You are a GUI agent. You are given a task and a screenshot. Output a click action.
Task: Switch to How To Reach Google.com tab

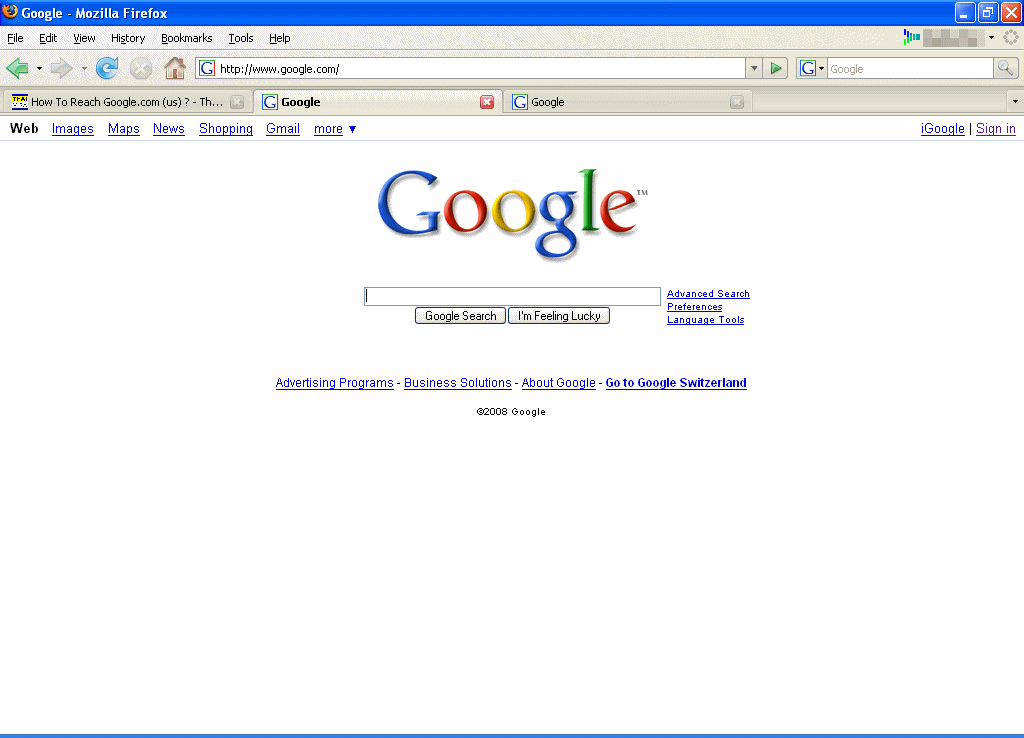click(127, 102)
